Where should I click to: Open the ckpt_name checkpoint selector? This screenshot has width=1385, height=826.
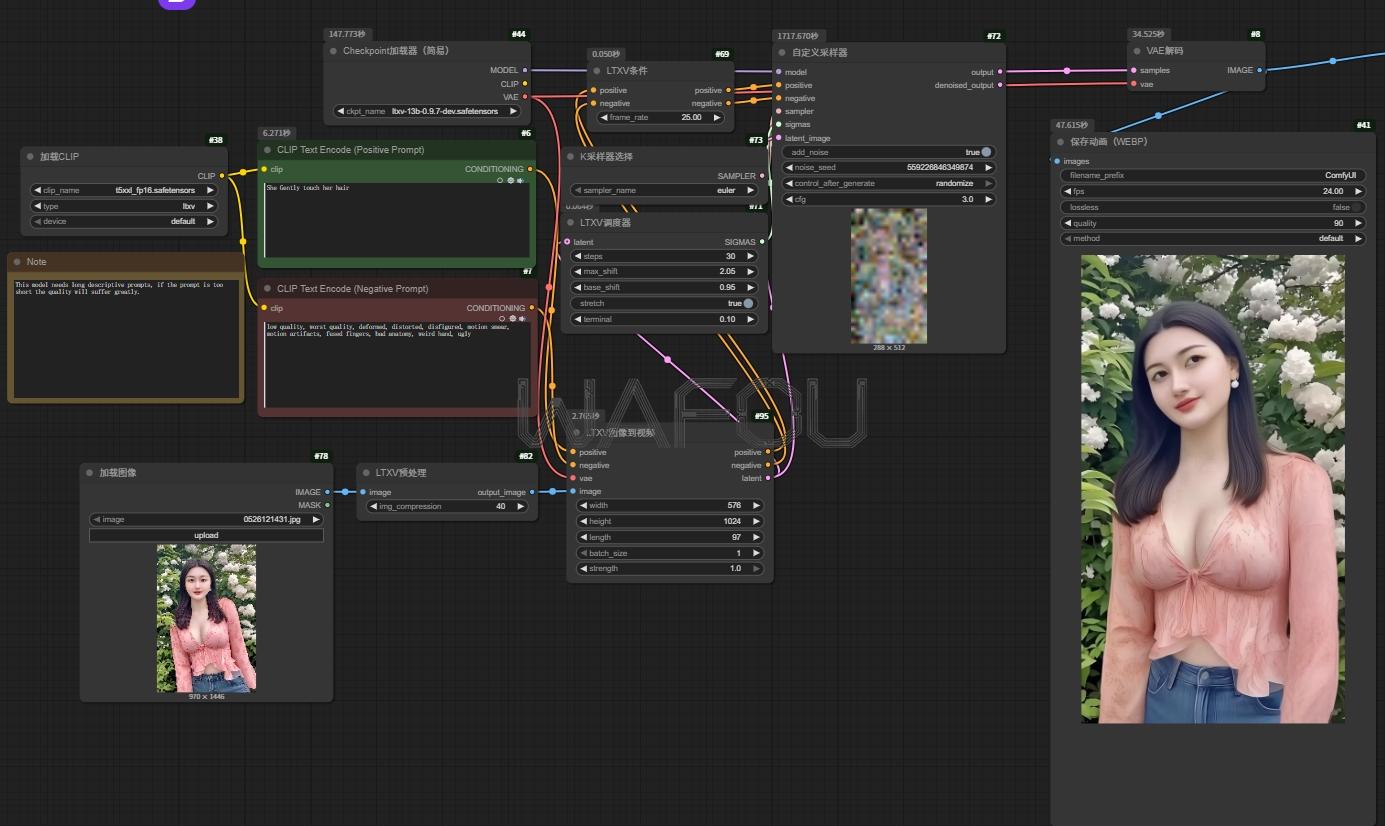pyautogui.click(x=428, y=111)
